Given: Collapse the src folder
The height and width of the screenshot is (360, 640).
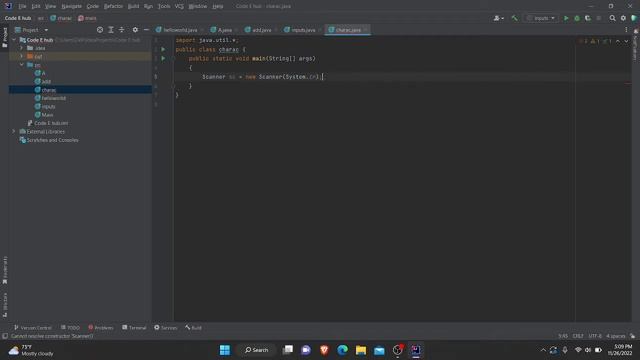Looking at the screenshot, I should pyautogui.click(x=22, y=65).
